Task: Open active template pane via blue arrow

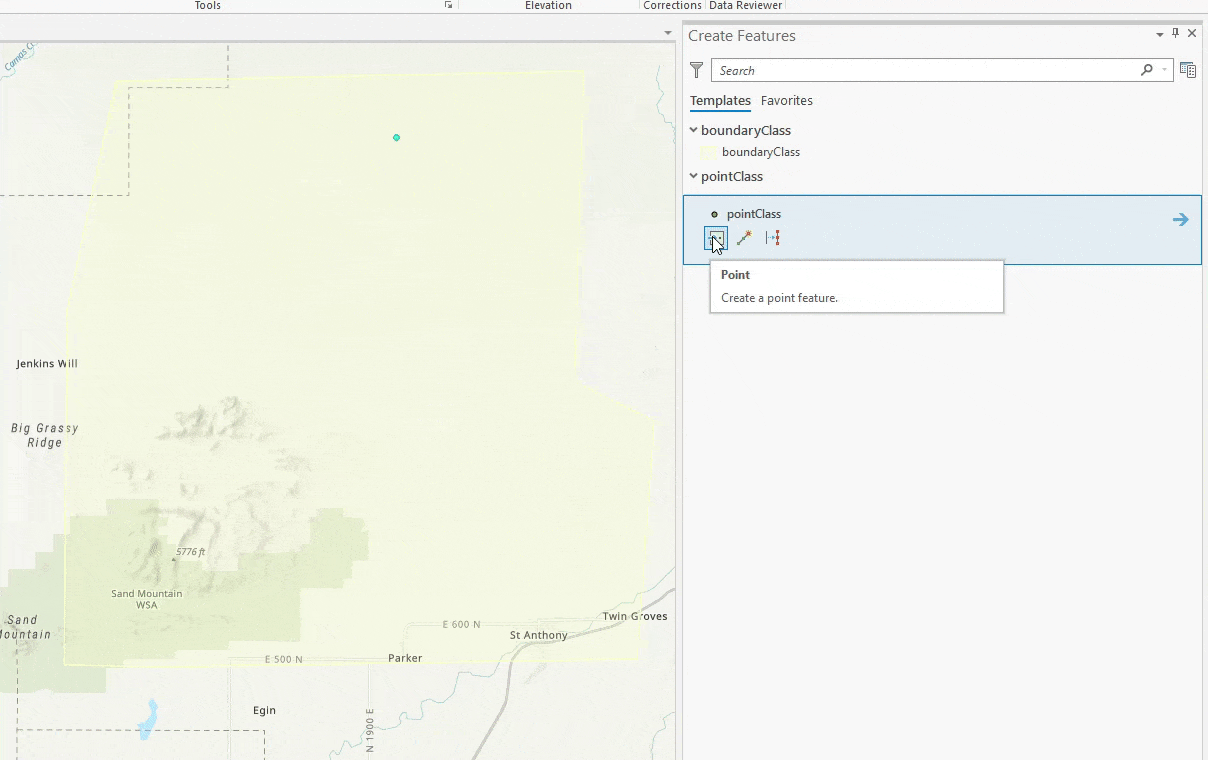Action: coord(1181,220)
